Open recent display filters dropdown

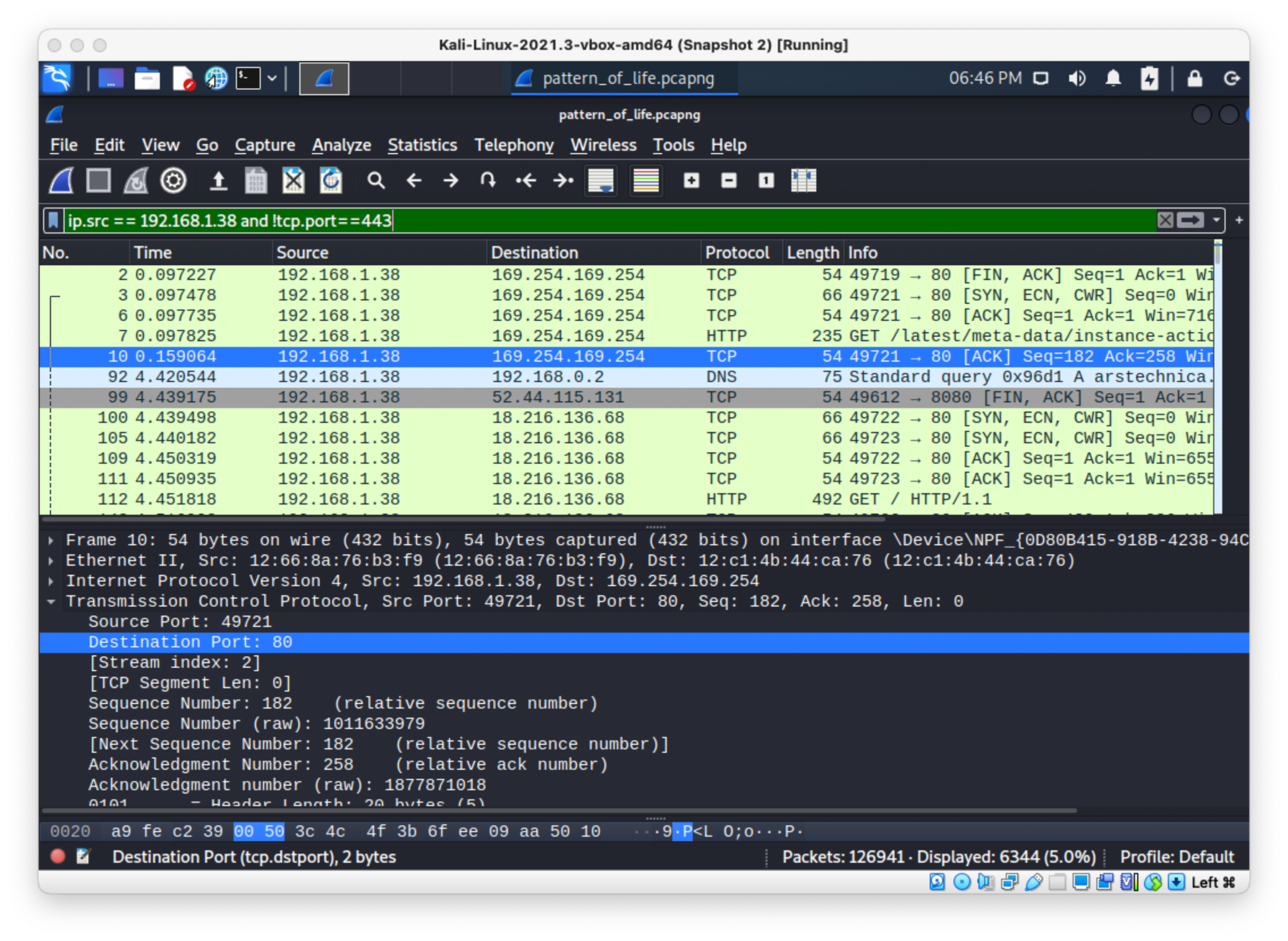(1217, 221)
